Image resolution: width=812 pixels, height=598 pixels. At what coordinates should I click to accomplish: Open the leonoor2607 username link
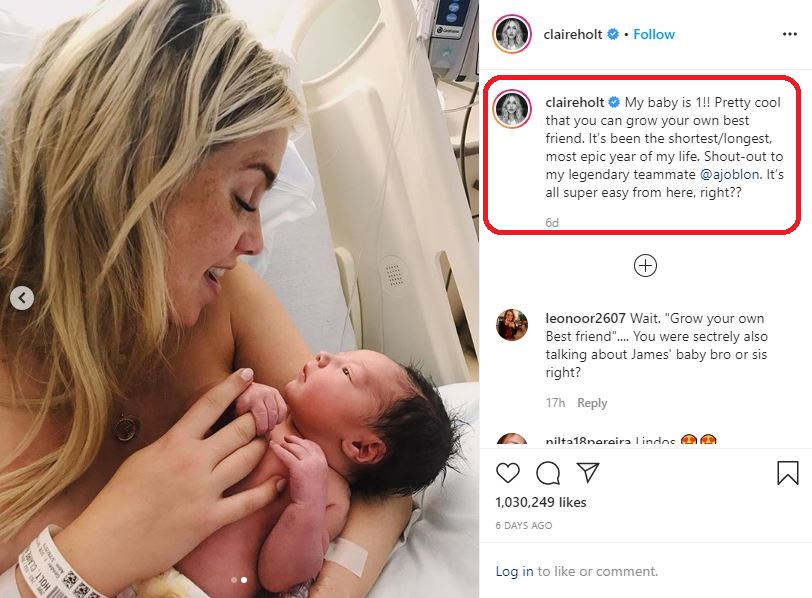[x=585, y=318]
